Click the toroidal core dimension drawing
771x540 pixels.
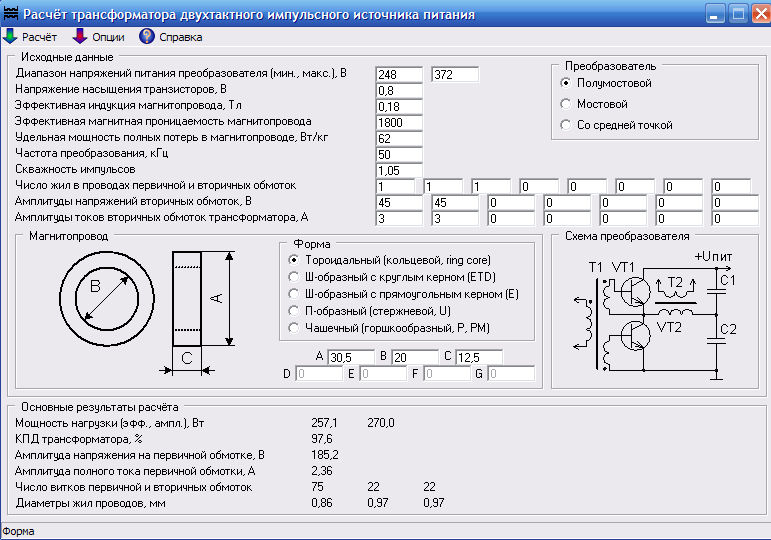pyautogui.click(x=148, y=312)
